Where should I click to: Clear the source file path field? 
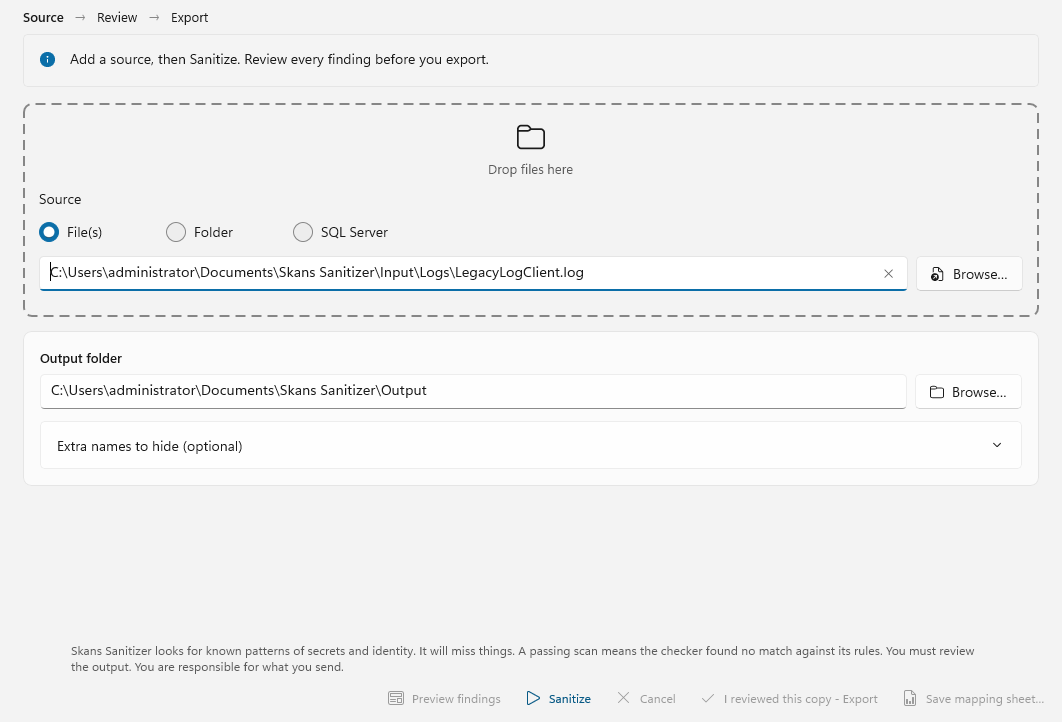[x=888, y=274]
